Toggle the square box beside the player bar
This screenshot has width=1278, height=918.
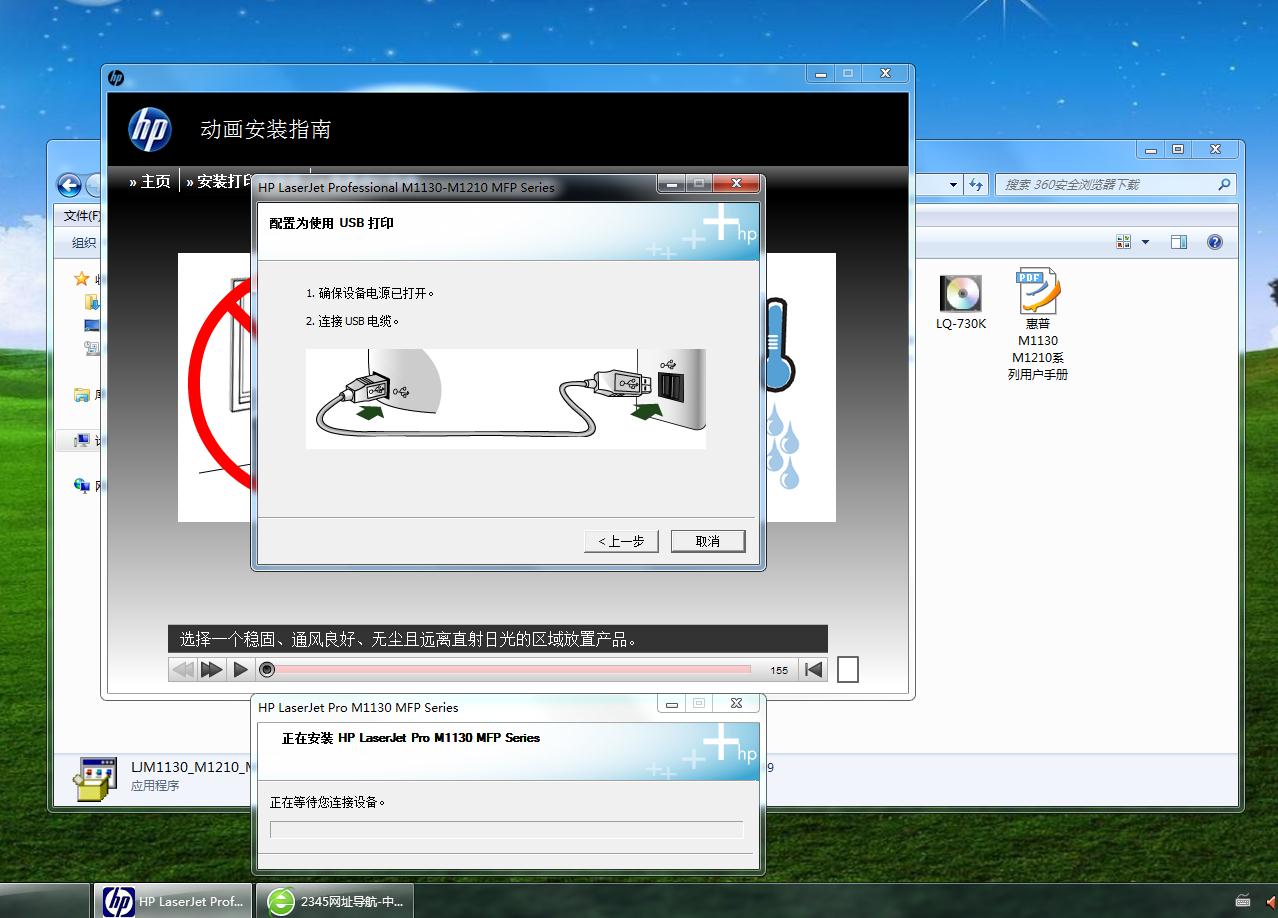847,670
